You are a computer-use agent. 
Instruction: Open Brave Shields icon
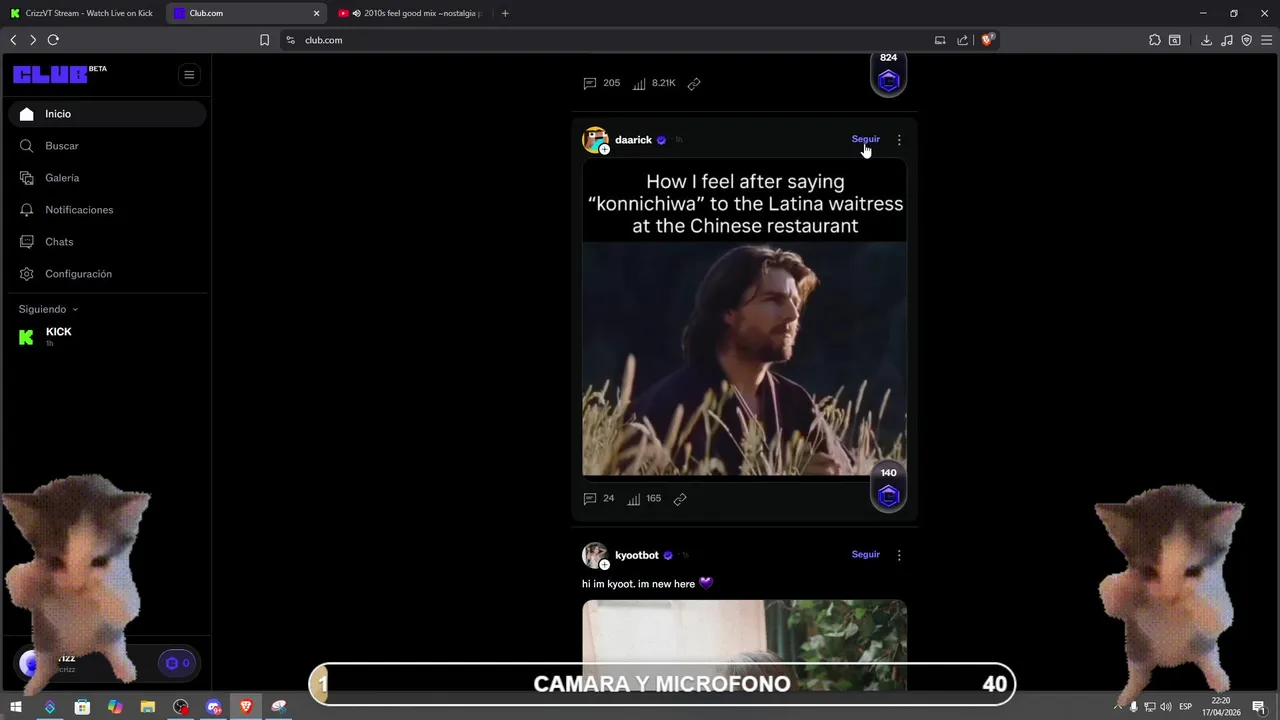[x=987, y=40]
